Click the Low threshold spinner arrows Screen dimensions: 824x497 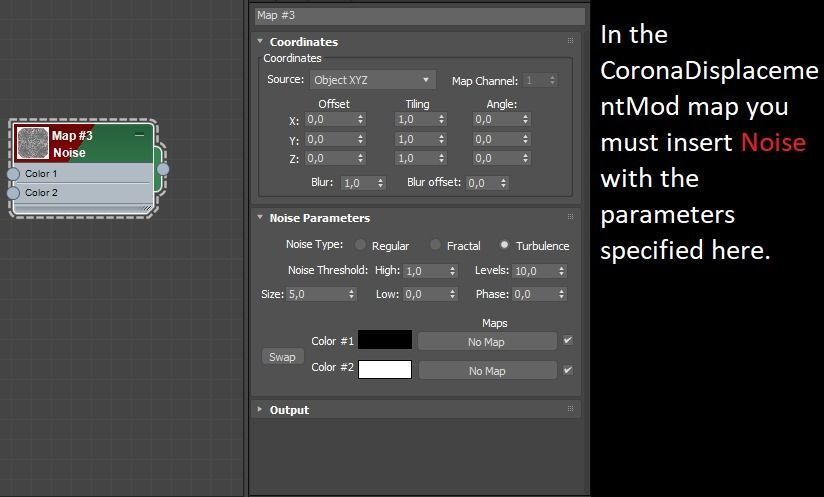452,294
